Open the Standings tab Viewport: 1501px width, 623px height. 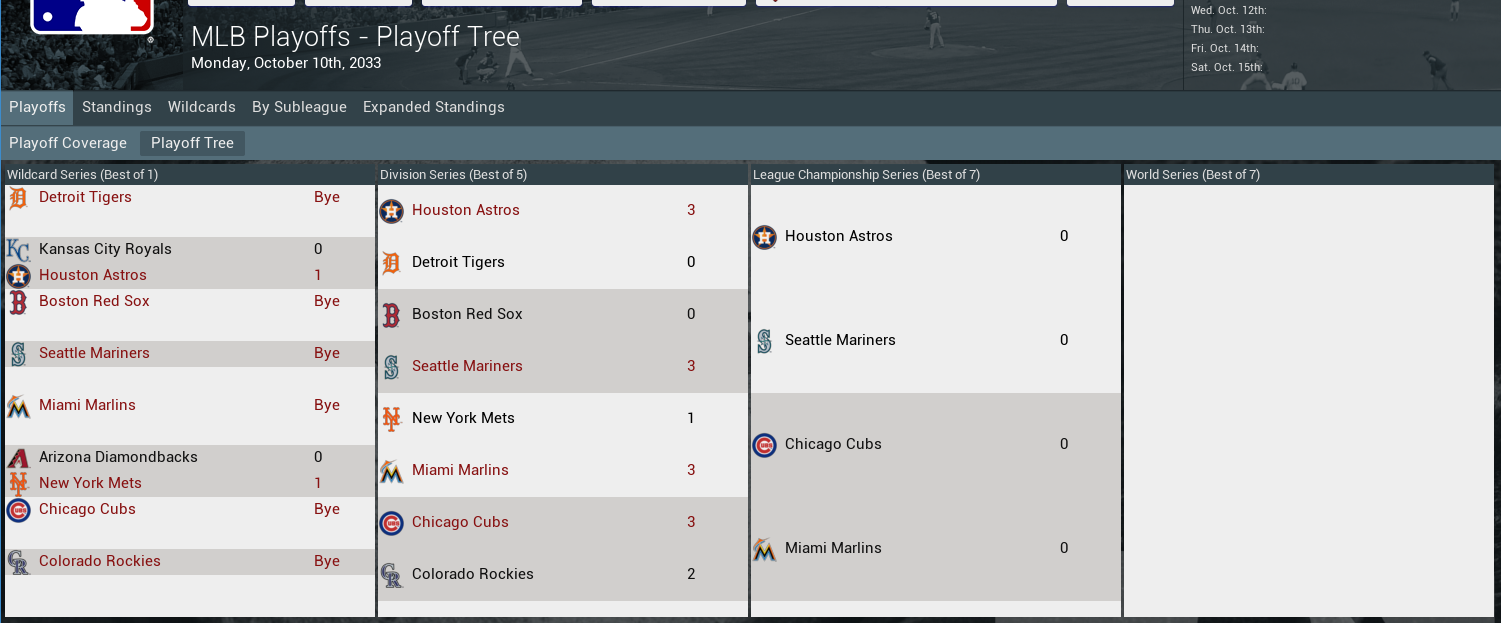click(x=117, y=107)
